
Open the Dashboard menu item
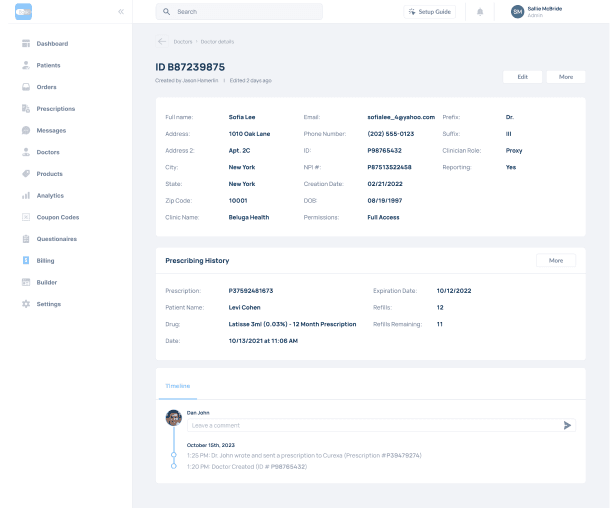click(x=52, y=44)
